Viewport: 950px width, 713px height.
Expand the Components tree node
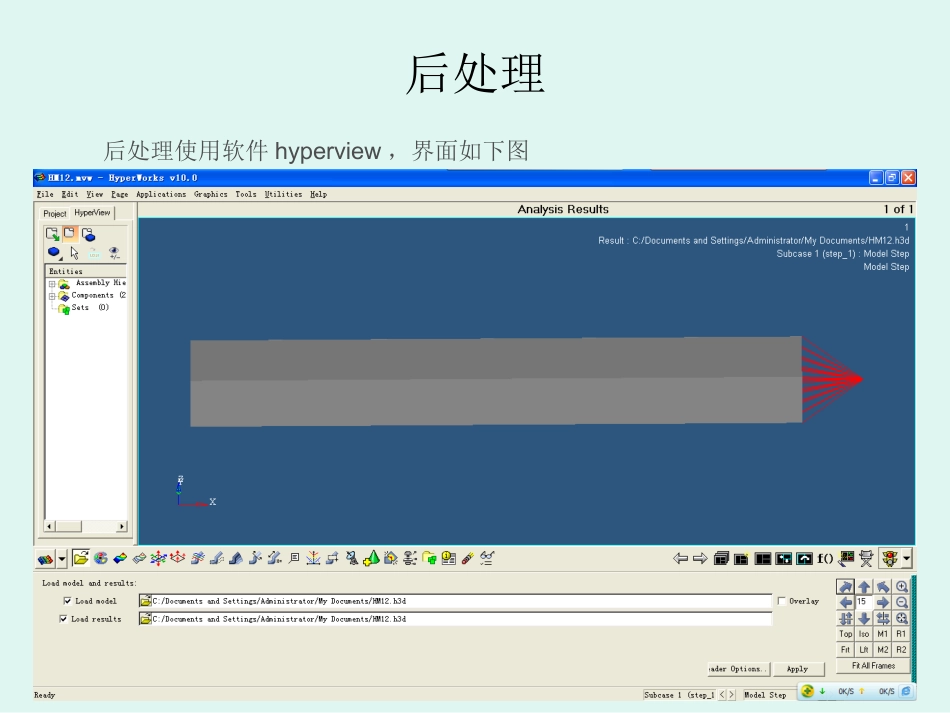coord(52,296)
